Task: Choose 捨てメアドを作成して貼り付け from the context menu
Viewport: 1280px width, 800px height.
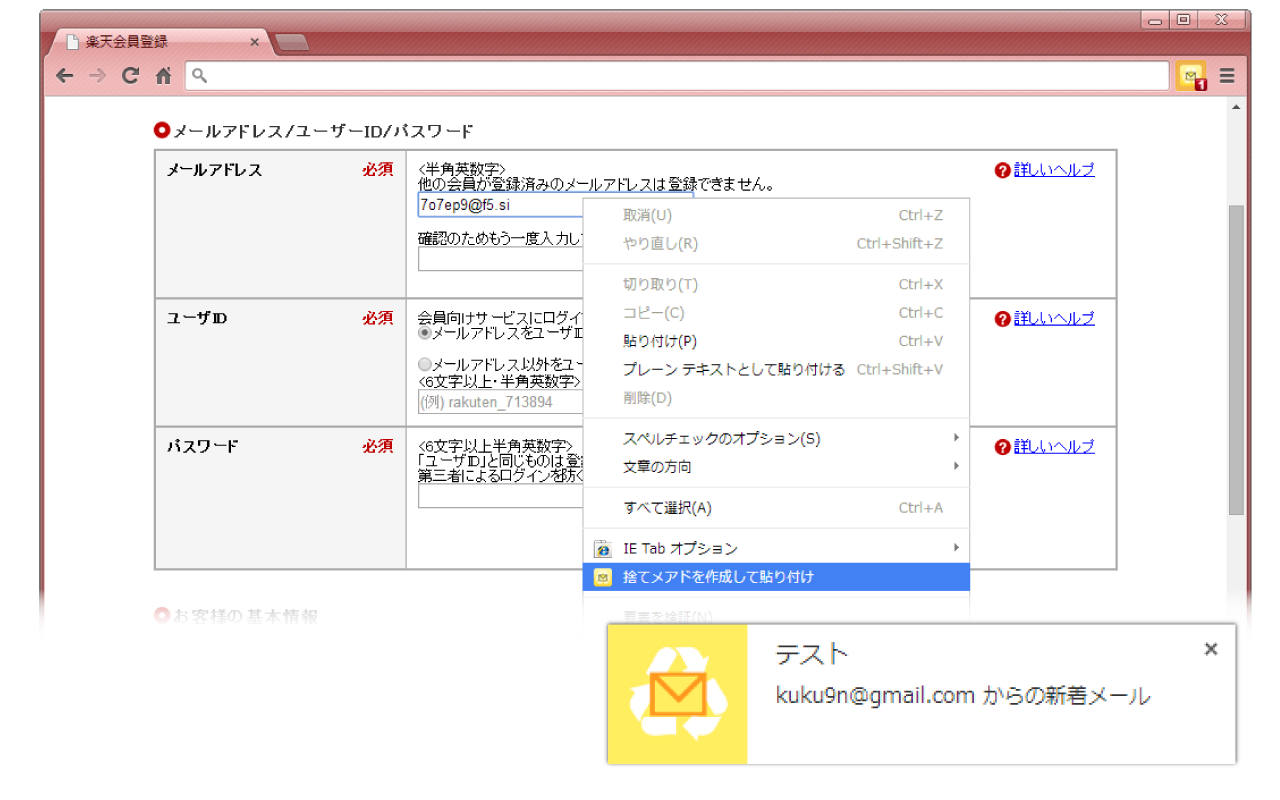Action: coord(716,577)
